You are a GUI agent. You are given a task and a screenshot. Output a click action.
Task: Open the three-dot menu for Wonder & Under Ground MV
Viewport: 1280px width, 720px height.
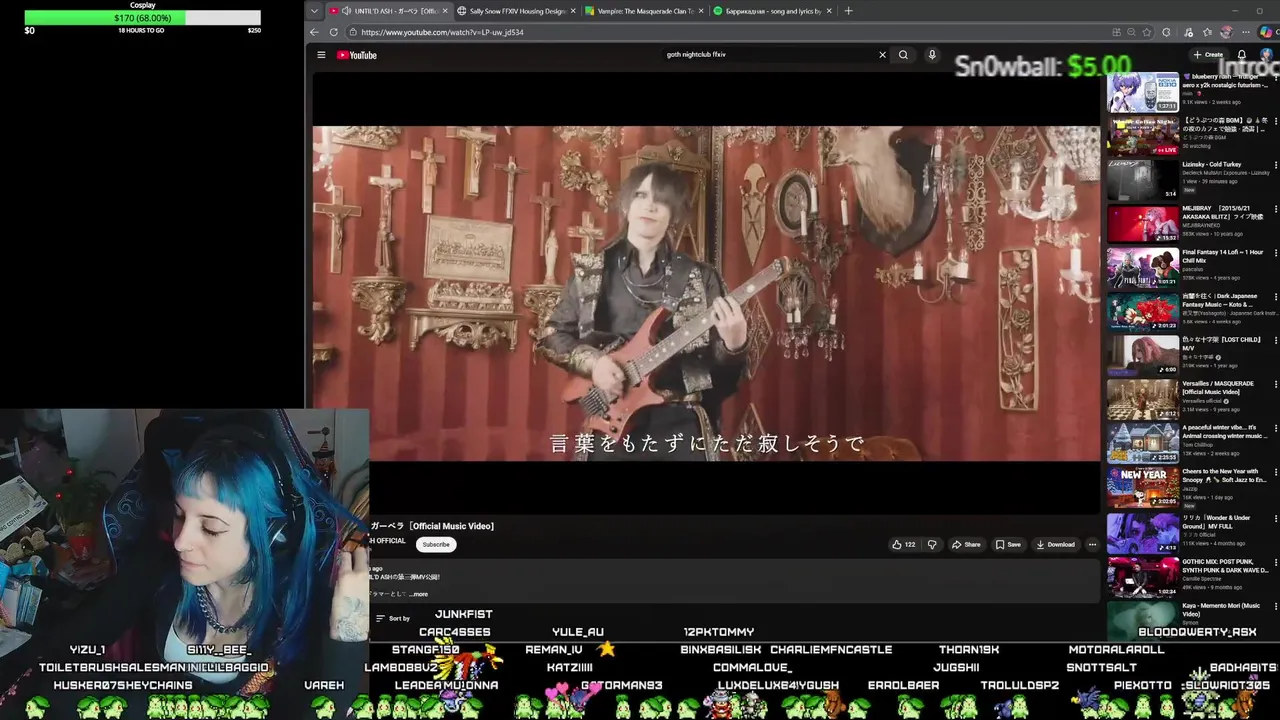coord(1275,519)
